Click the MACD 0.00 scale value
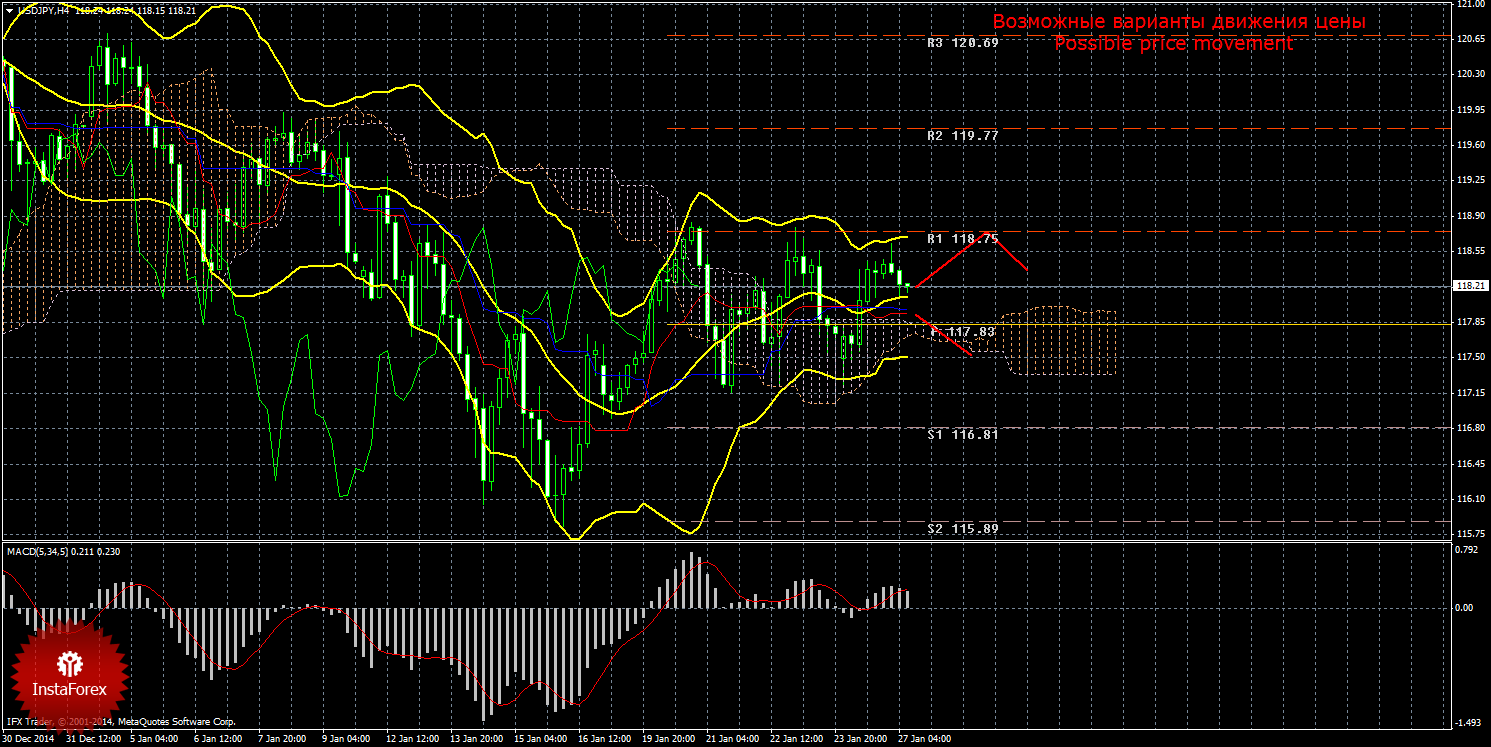 pos(1465,607)
